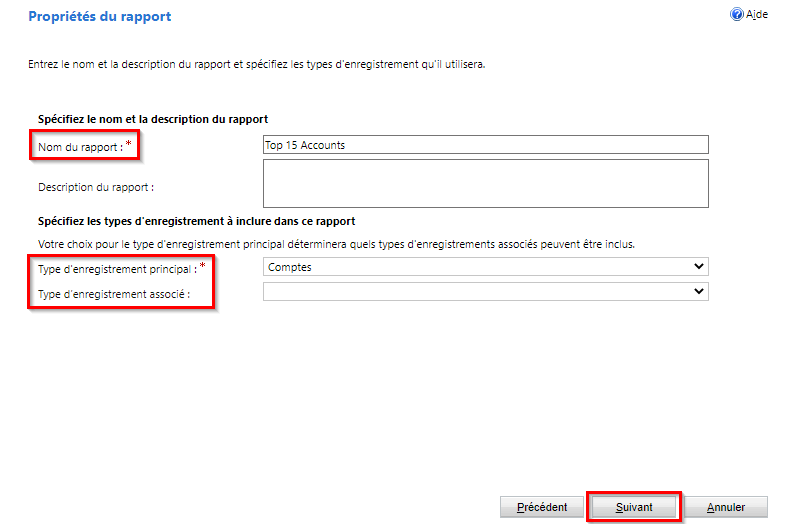
Task: Click 'Spécifiez le nom et la description' heading
Action: click(x=153, y=119)
